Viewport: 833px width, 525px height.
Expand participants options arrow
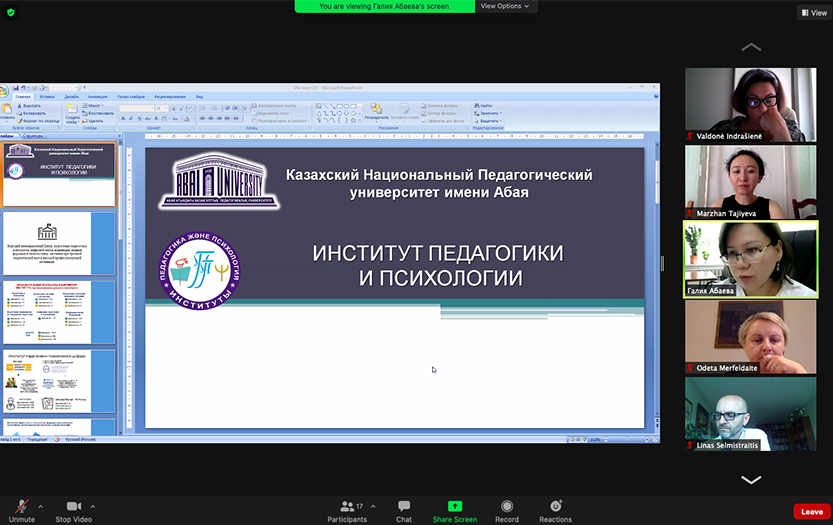pos(373,506)
